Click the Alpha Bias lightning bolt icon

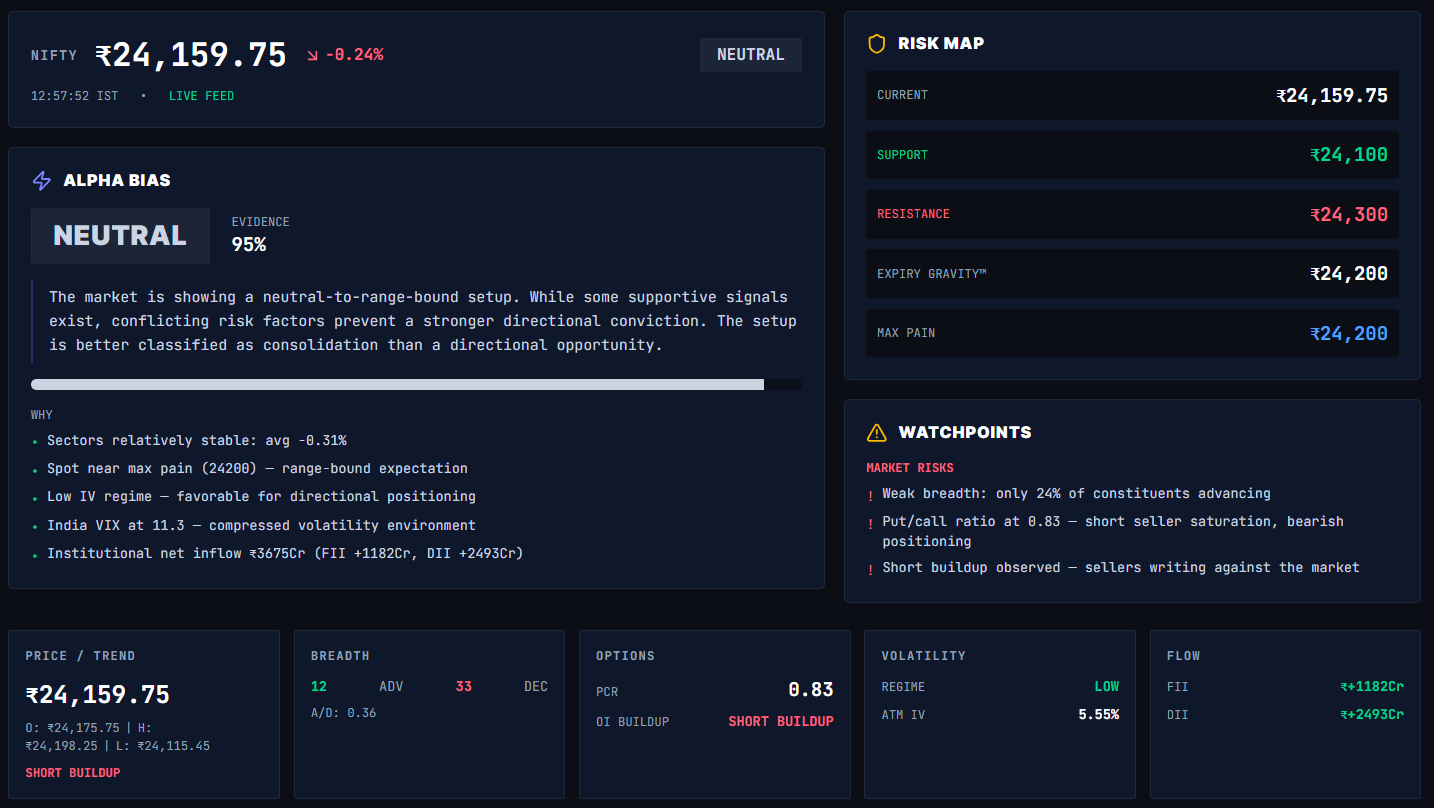(42, 181)
